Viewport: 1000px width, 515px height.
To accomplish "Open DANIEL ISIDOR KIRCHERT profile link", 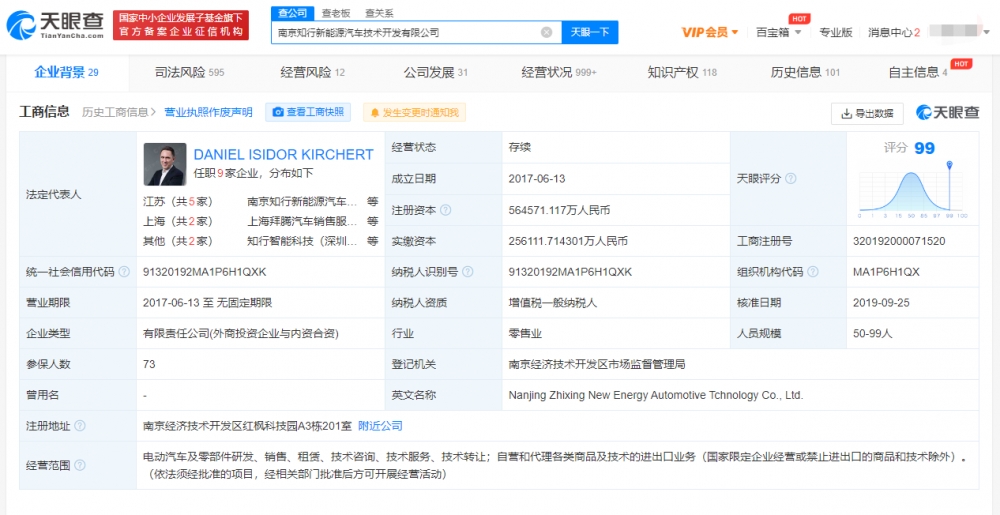I will pyautogui.click(x=283, y=154).
